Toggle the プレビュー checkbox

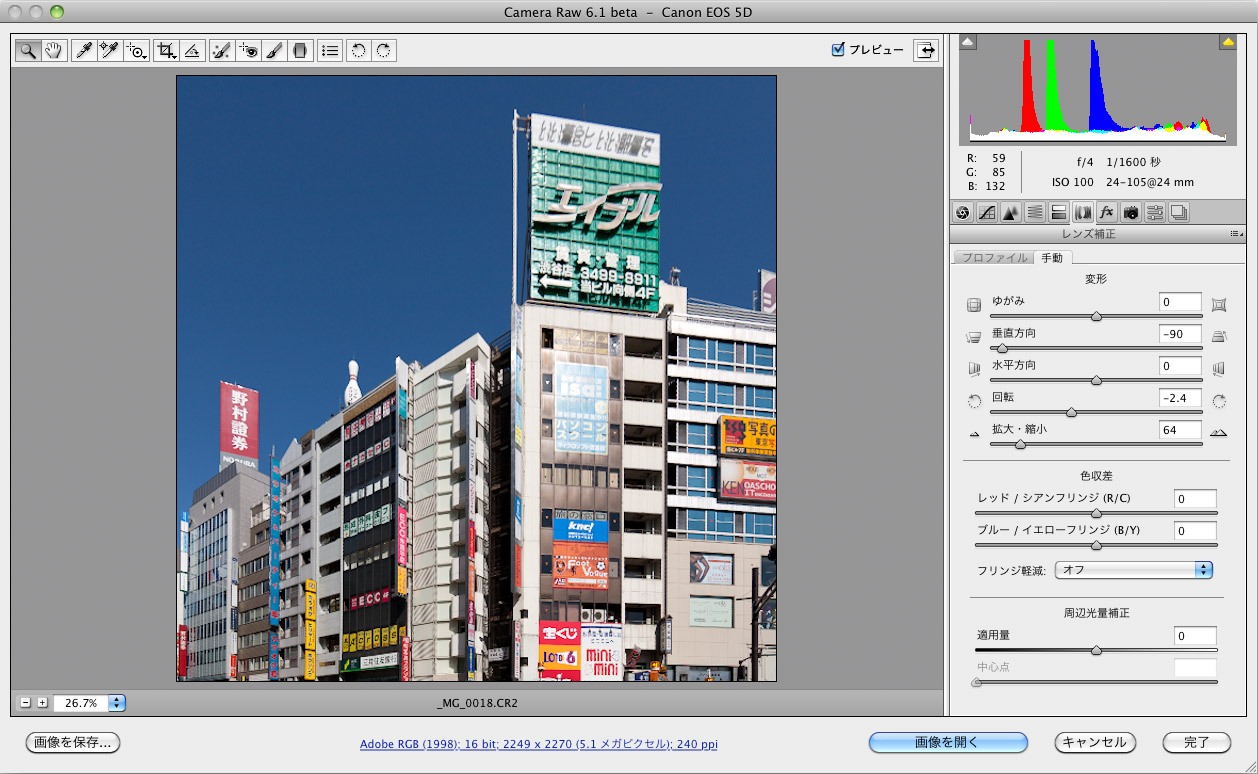click(838, 49)
